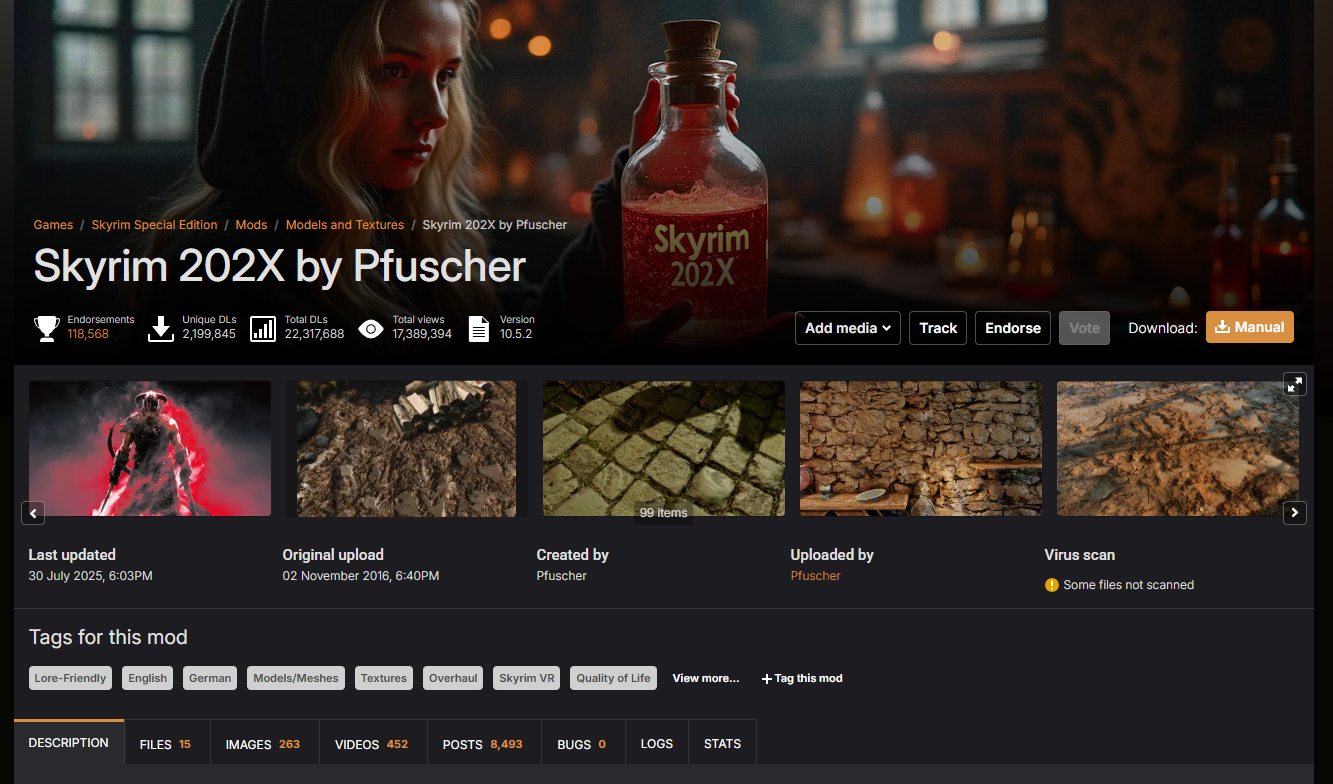Track this mod
Image resolution: width=1333 pixels, height=784 pixels.
coord(938,328)
